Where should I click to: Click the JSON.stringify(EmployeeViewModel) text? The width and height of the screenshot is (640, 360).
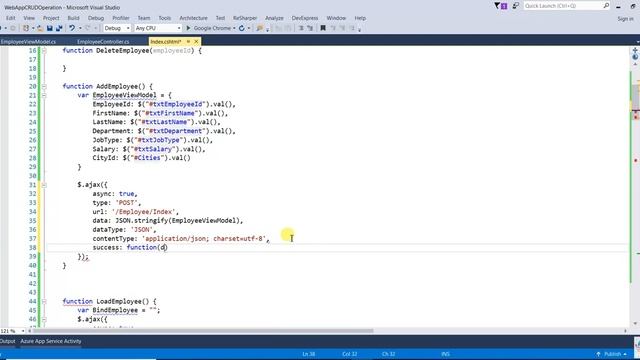pyautogui.click(x=179, y=221)
